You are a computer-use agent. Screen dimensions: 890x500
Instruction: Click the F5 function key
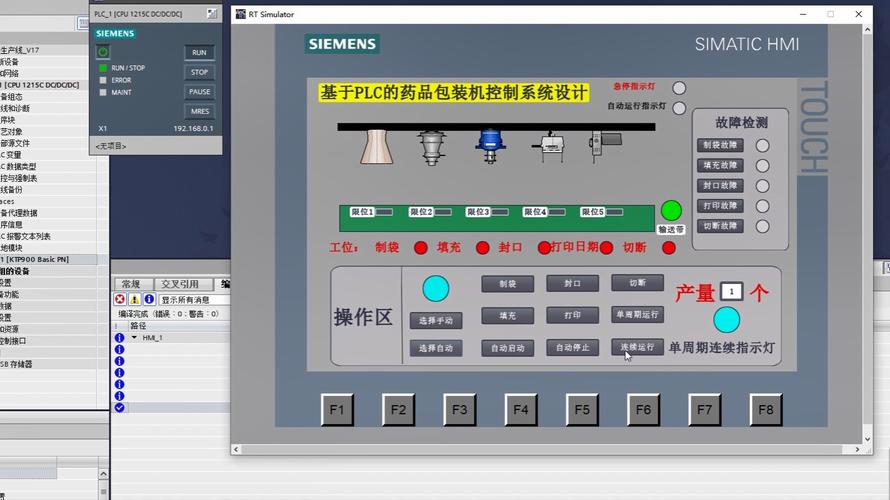click(x=582, y=410)
